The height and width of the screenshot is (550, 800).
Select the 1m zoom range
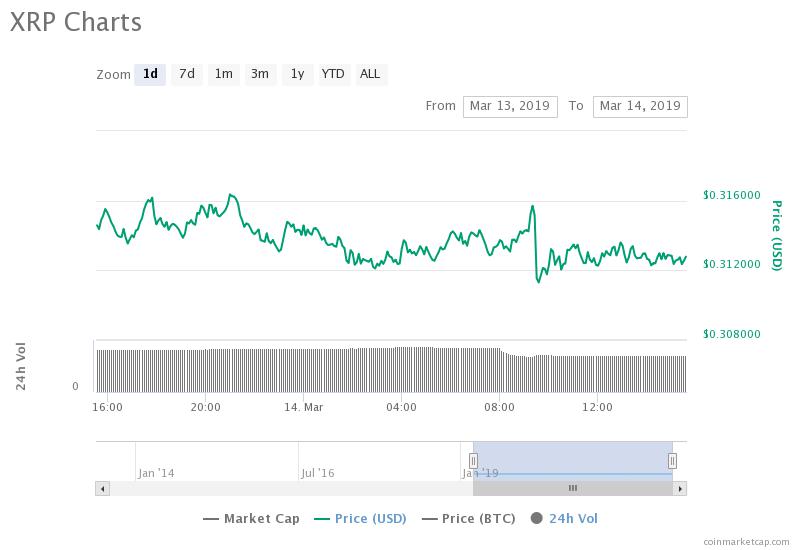click(223, 74)
